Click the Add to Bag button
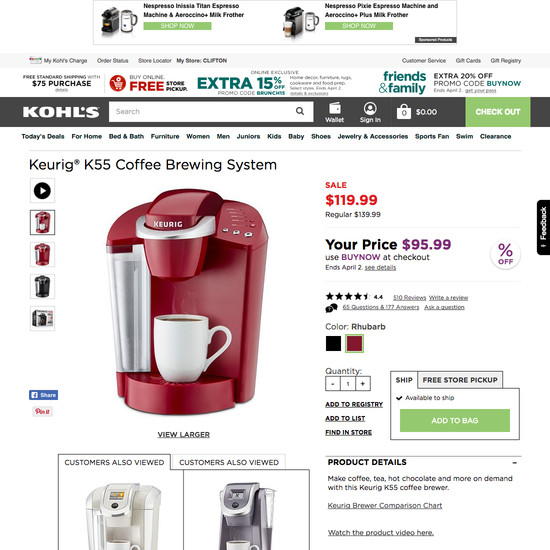 point(455,420)
